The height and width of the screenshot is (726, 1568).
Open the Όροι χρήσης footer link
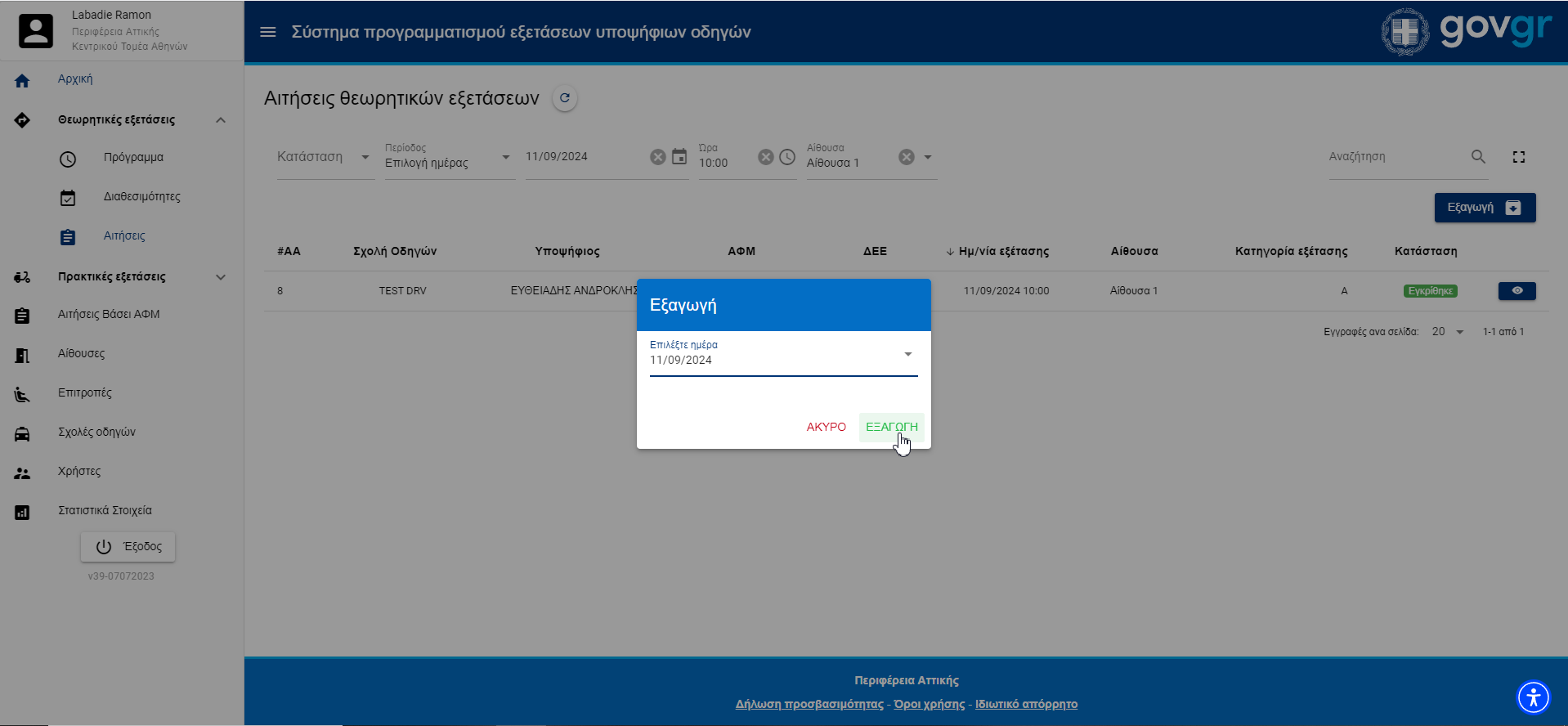[x=929, y=705]
